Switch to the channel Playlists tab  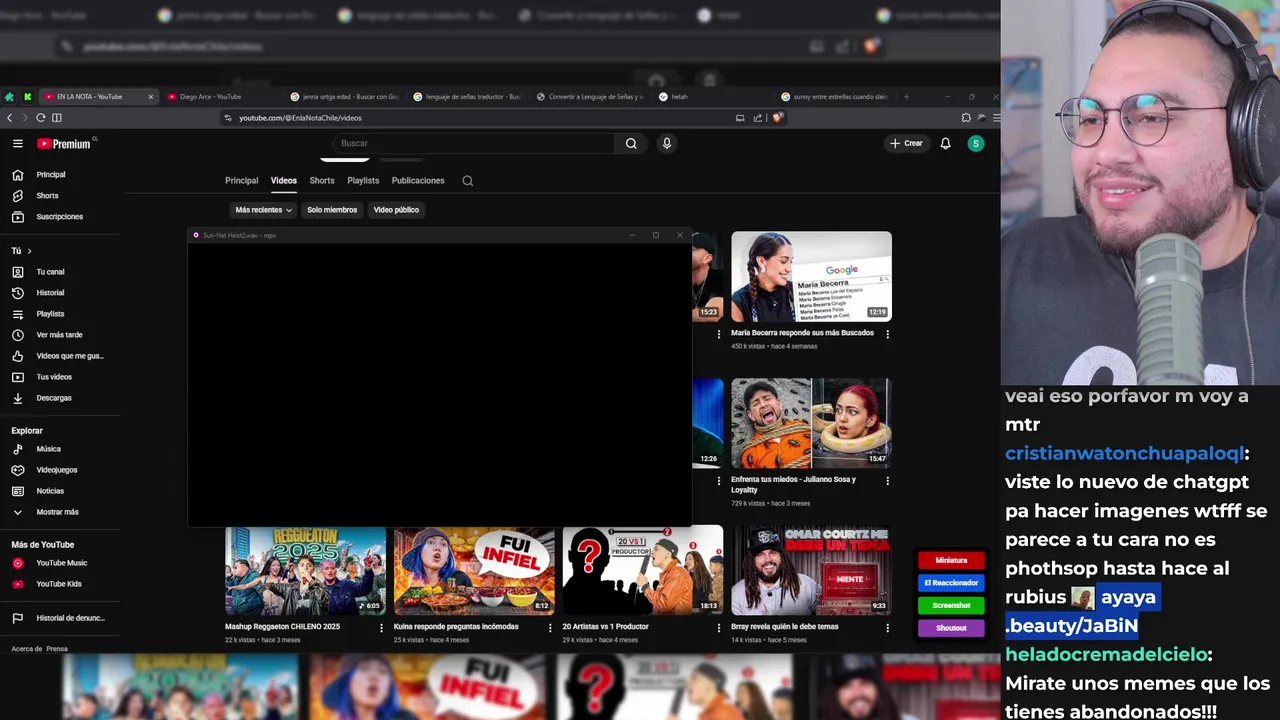[363, 181]
